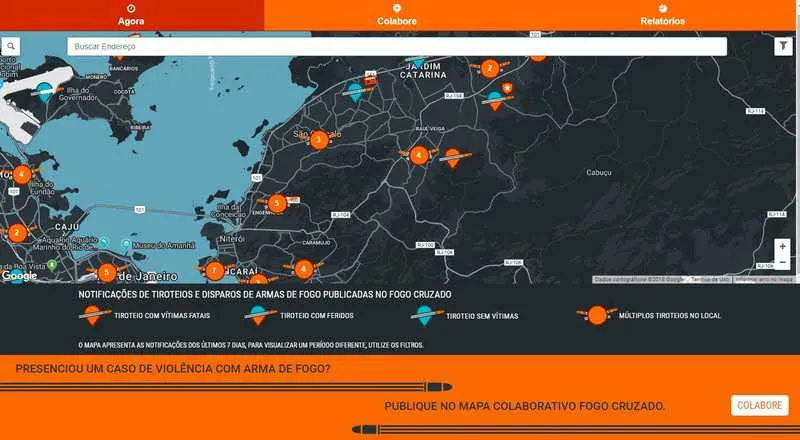
Task: Click the white COLABORE button
Action: (x=760, y=405)
